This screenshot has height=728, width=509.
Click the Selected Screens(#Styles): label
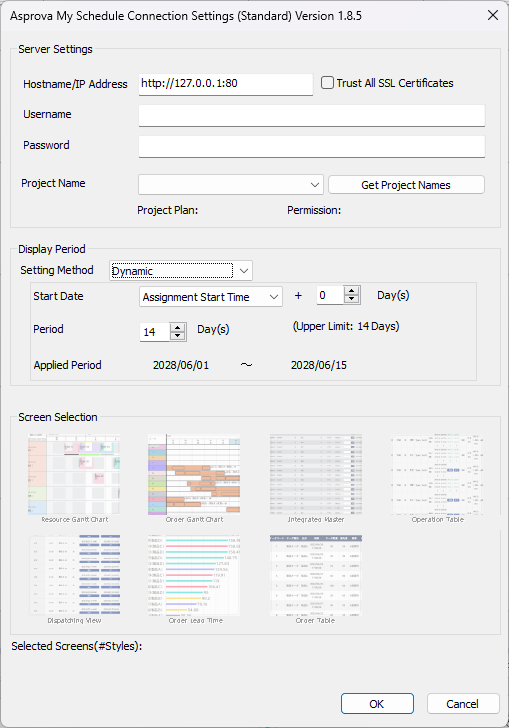[77, 646]
